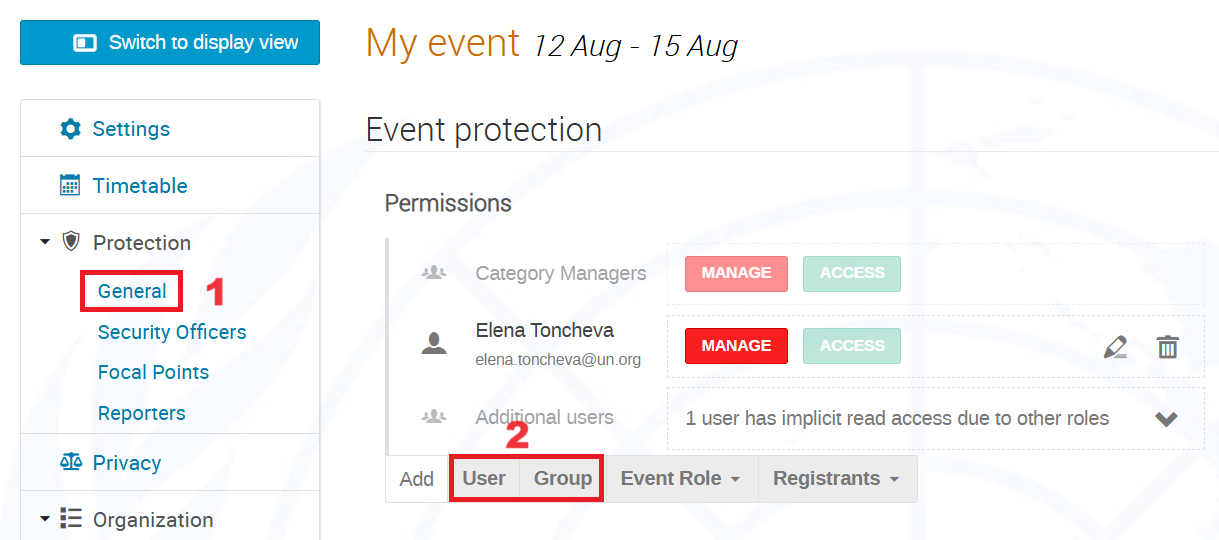
Task: Collapse the Protection menu section arrow
Action: (45, 242)
